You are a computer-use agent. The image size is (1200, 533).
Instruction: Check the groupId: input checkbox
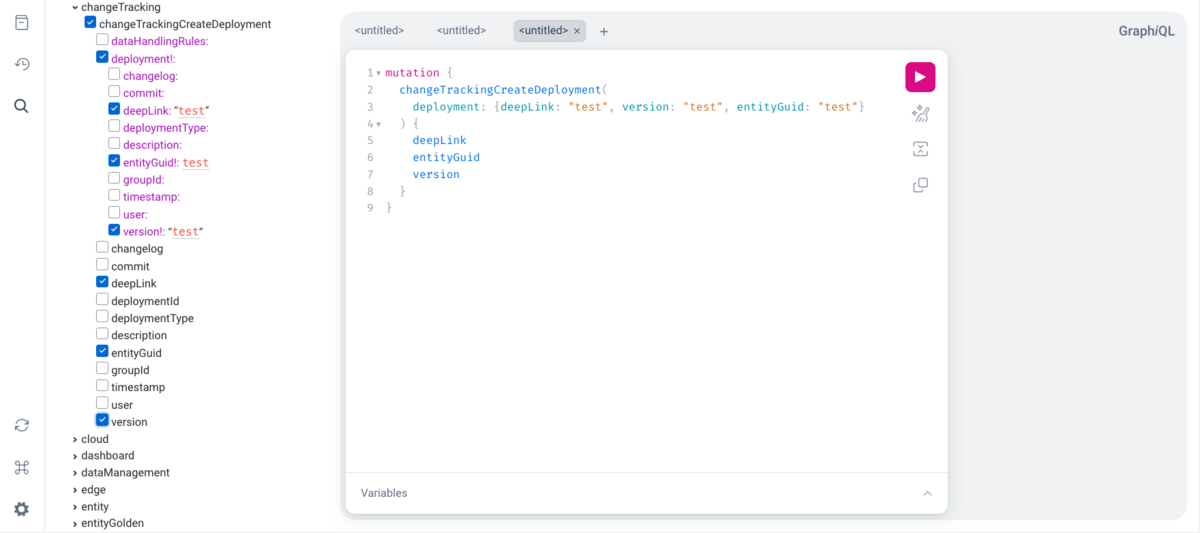(114, 178)
